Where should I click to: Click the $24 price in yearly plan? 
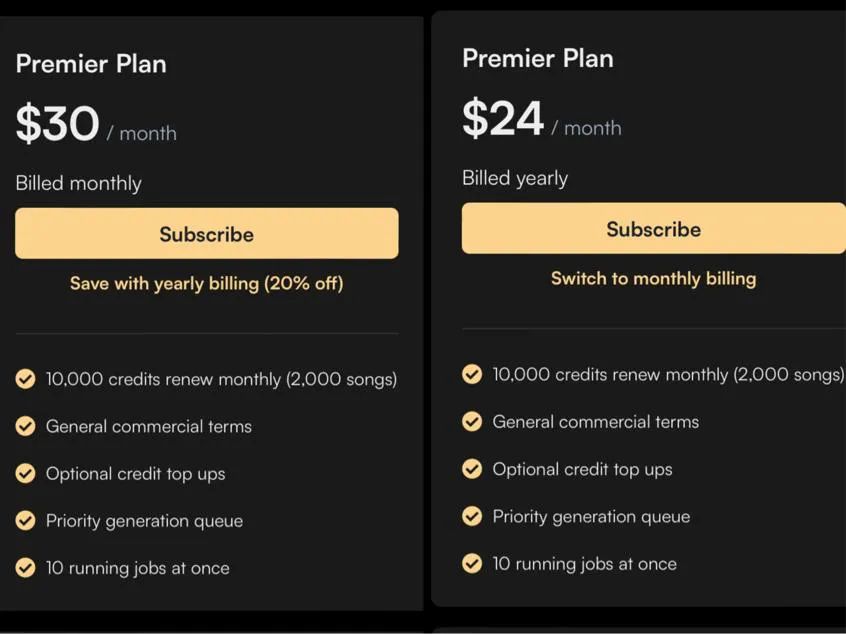[x=503, y=120]
